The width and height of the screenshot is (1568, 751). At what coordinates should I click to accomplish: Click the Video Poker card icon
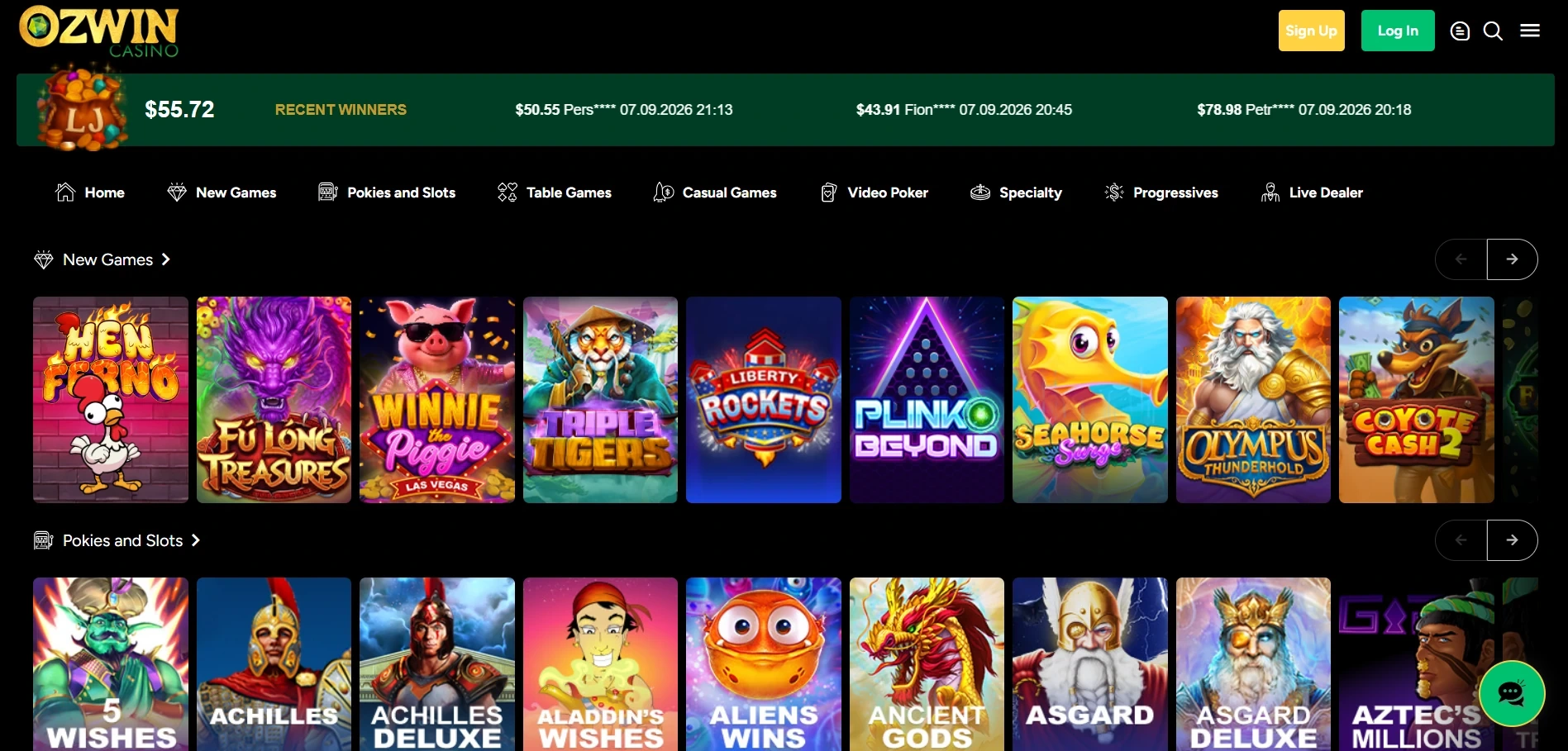(x=828, y=193)
